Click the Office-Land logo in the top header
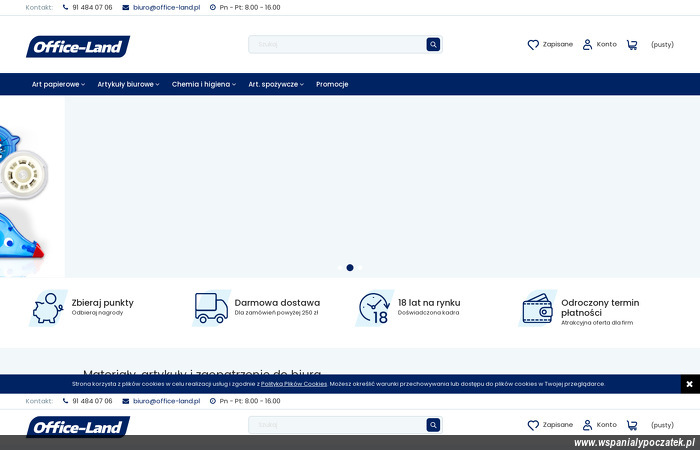 (78, 46)
